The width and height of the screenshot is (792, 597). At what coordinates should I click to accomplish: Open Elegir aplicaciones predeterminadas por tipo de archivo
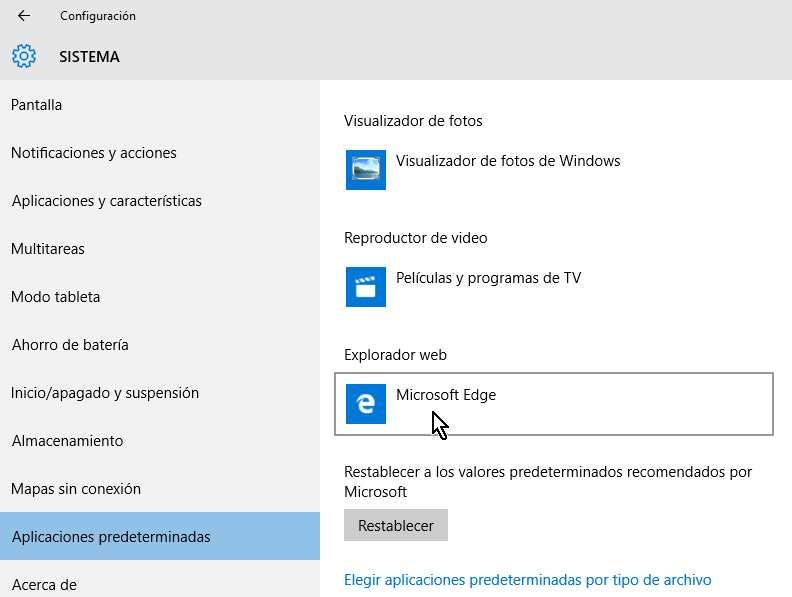click(x=527, y=580)
